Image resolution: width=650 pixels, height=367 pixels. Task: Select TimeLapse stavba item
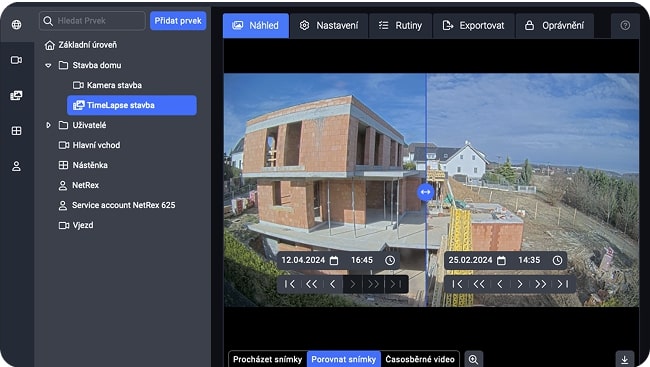(x=132, y=105)
